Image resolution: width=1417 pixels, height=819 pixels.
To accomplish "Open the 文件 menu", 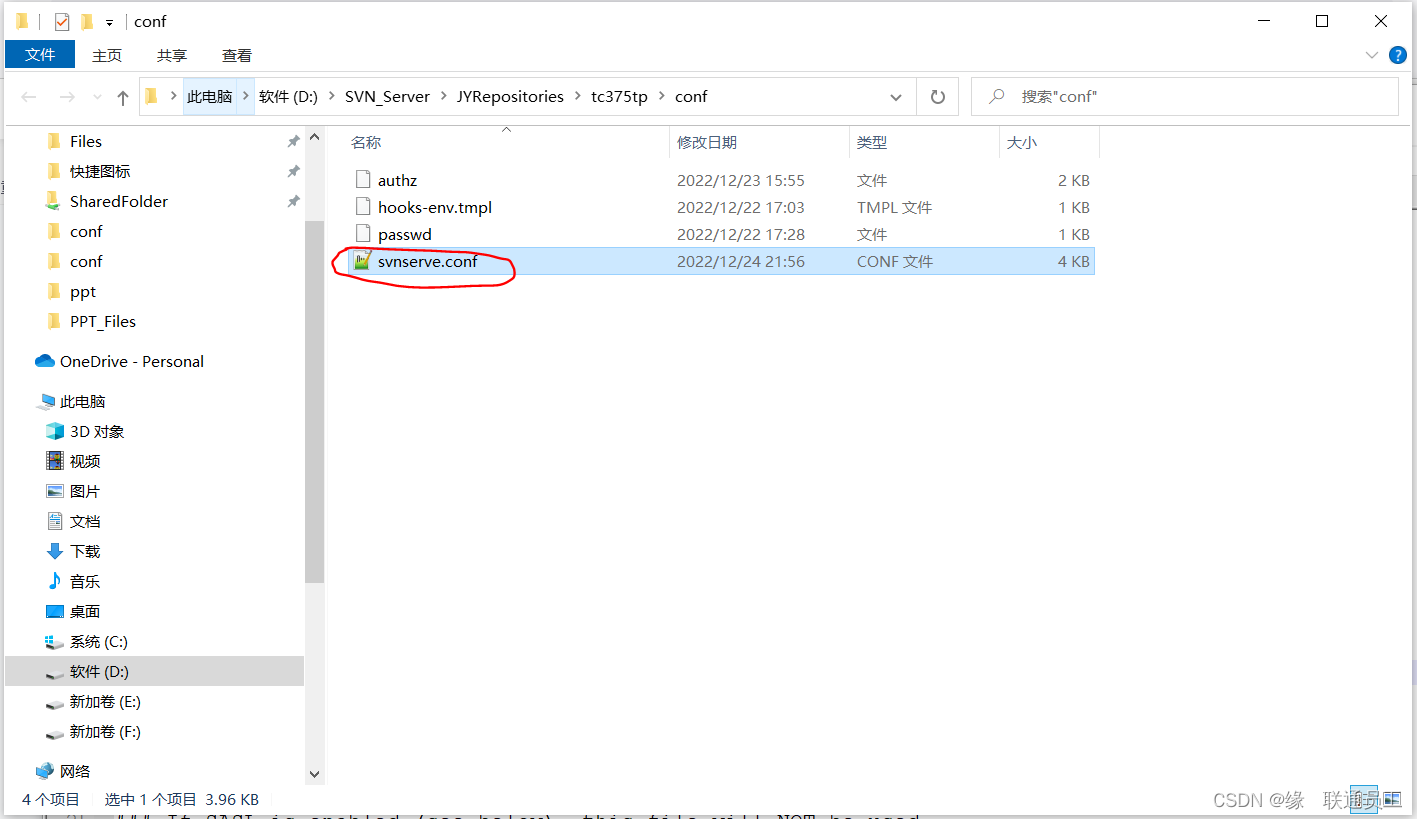I will pos(39,55).
